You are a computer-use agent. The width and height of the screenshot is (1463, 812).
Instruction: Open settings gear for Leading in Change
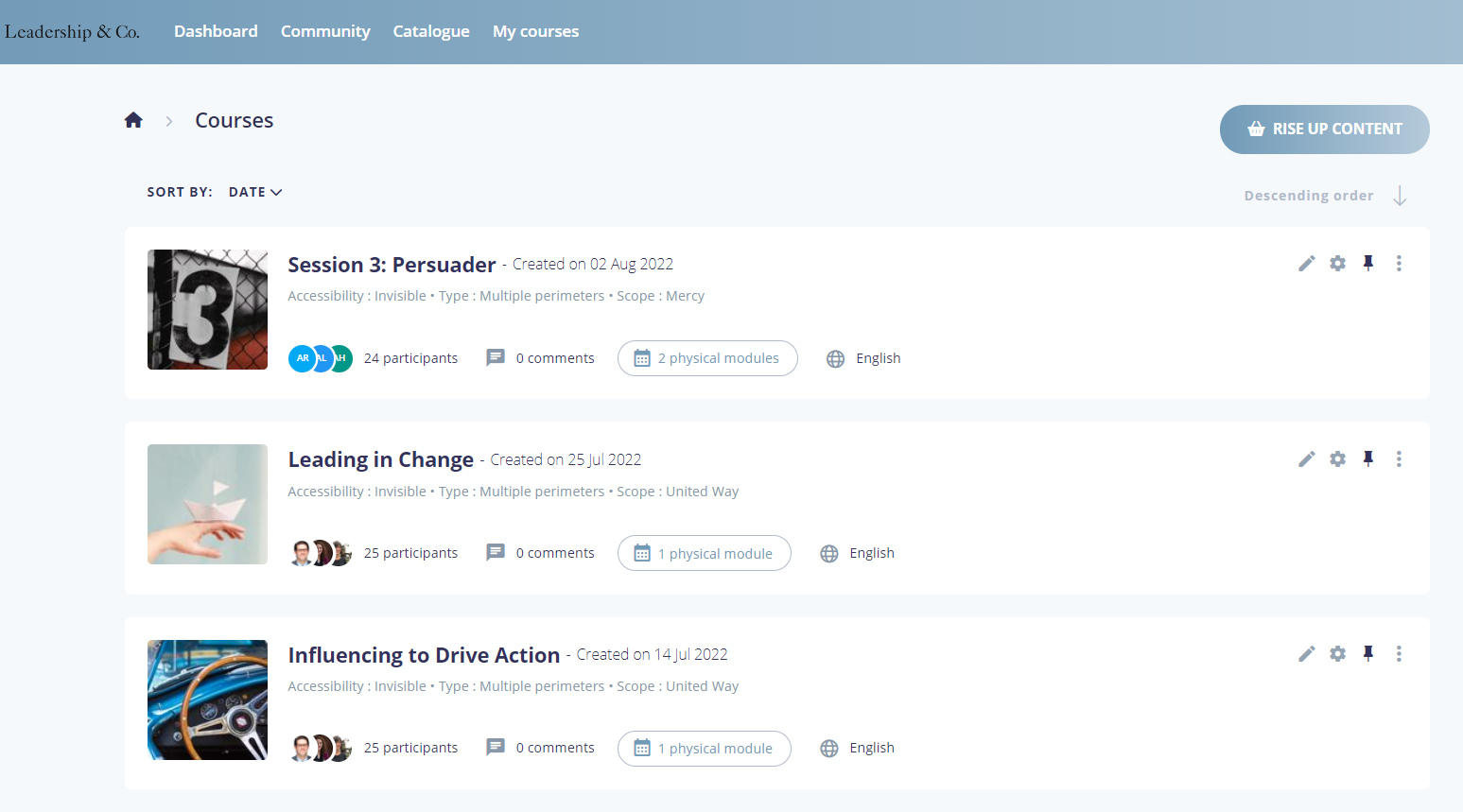coord(1337,458)
